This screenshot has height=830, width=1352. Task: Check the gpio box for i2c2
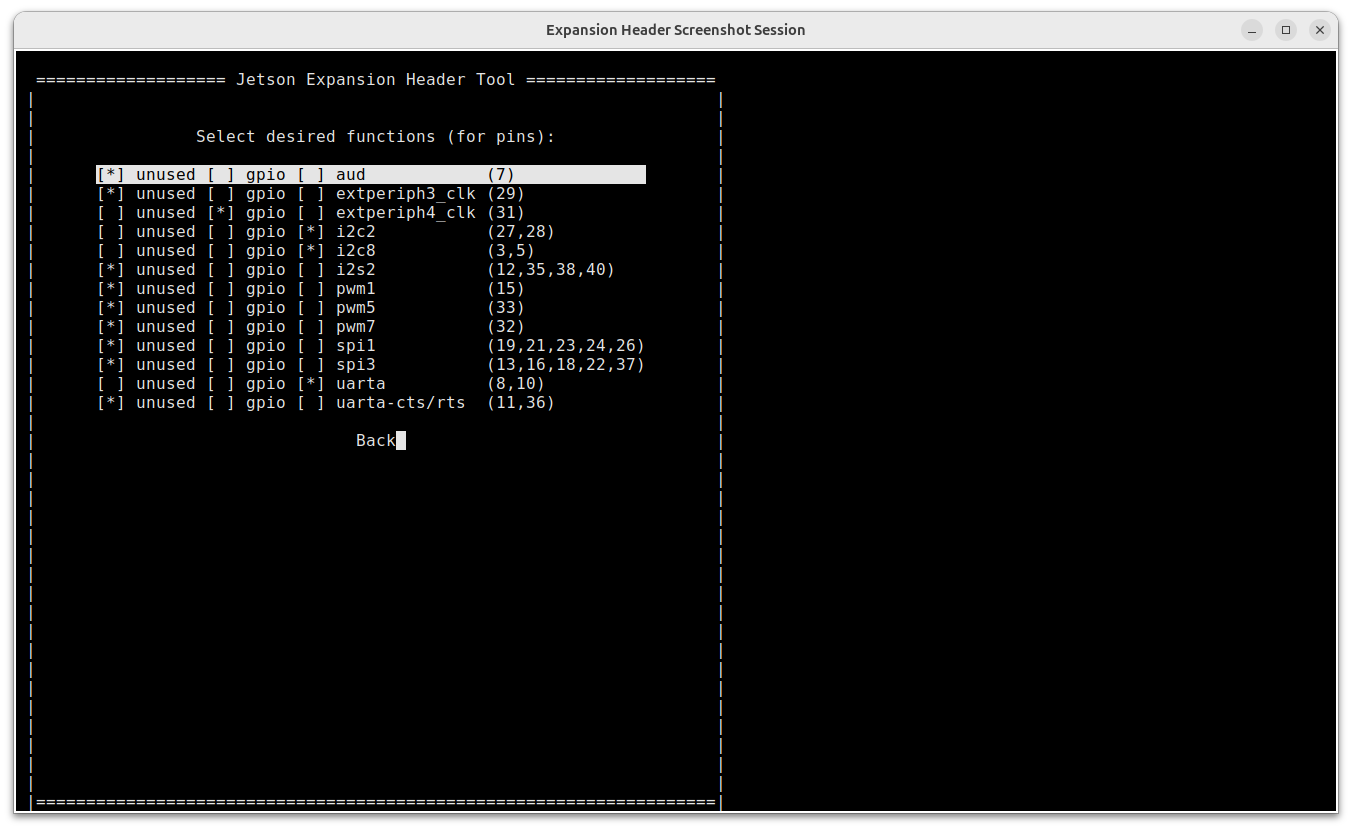pos(221,232)
